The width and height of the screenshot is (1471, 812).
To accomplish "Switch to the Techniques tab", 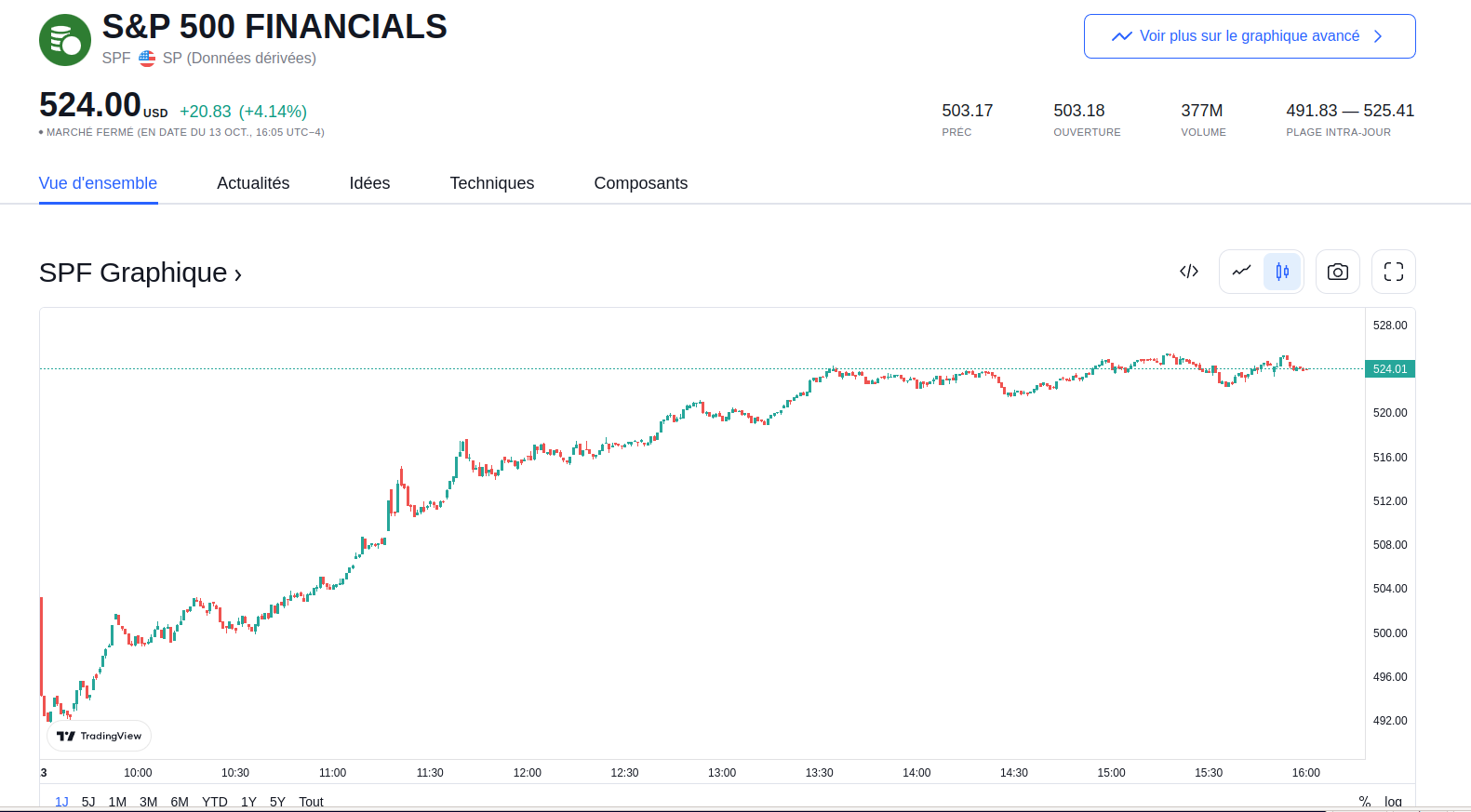I will [491, 183].
